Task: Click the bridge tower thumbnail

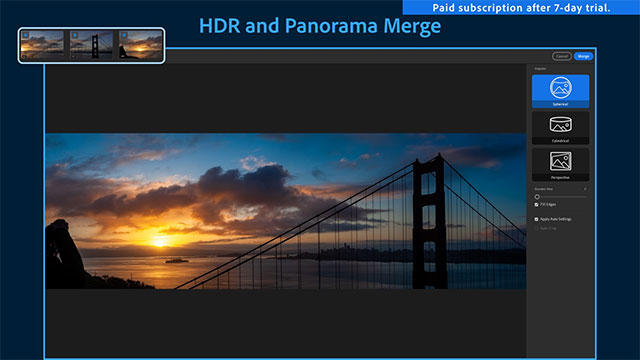Action: (91, 45)
